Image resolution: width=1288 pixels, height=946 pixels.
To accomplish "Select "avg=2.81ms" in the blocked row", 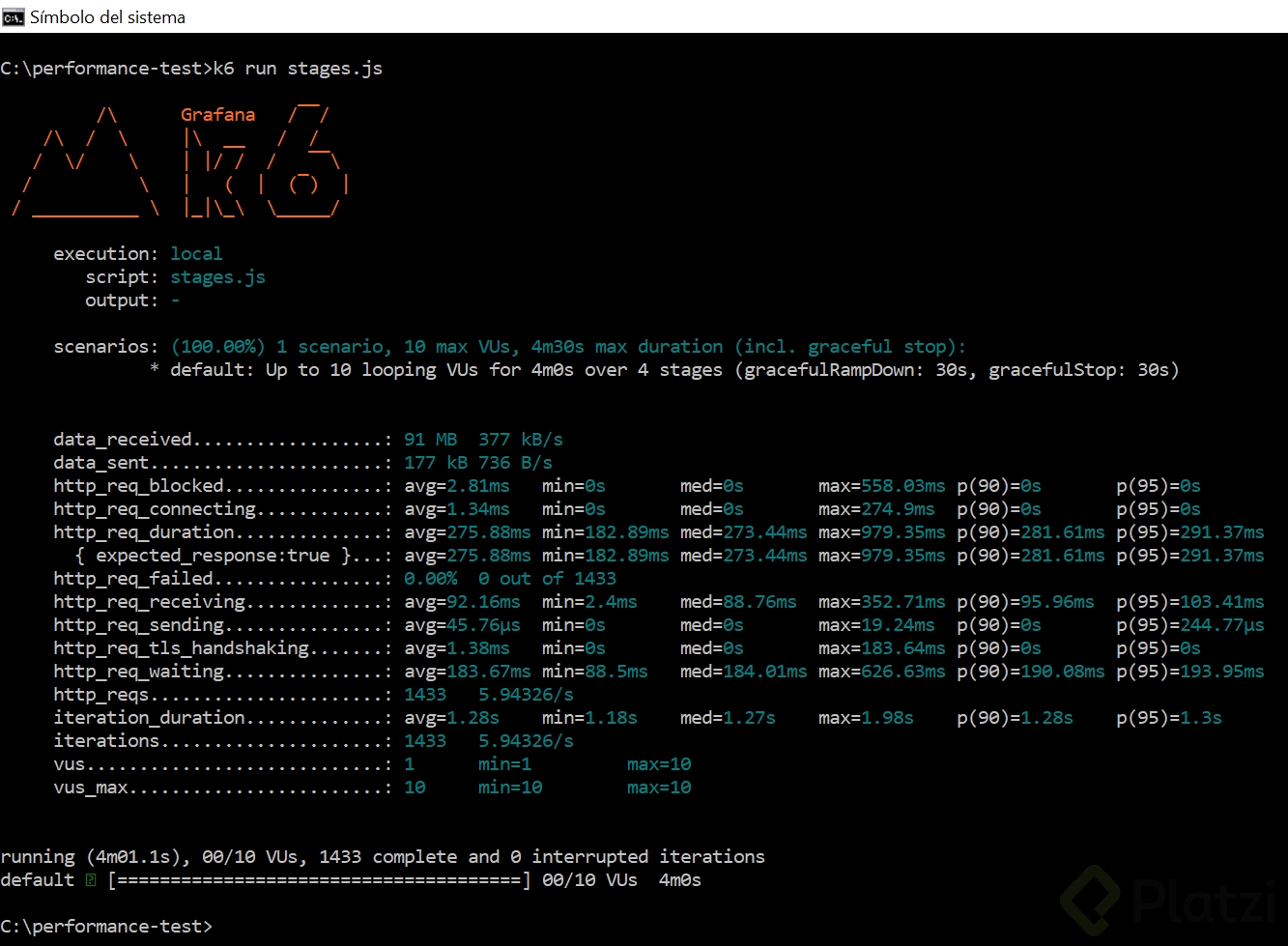I will pos(457,486).
